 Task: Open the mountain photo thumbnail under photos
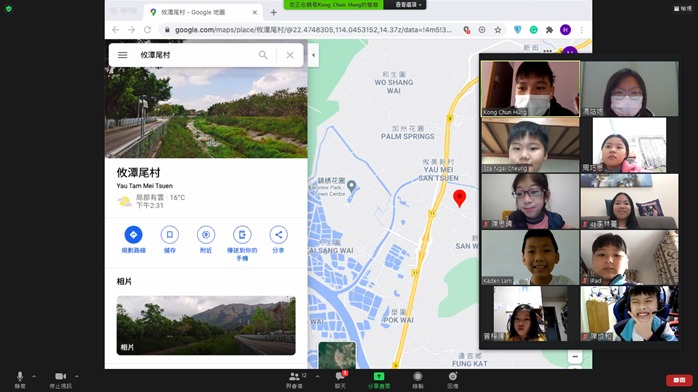206,325
